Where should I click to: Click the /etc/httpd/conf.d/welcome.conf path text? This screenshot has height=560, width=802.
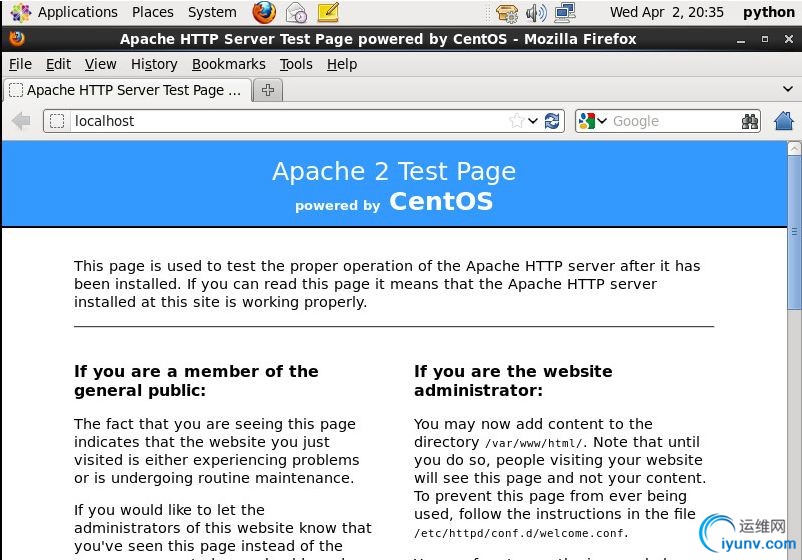[x=521, y=533]
